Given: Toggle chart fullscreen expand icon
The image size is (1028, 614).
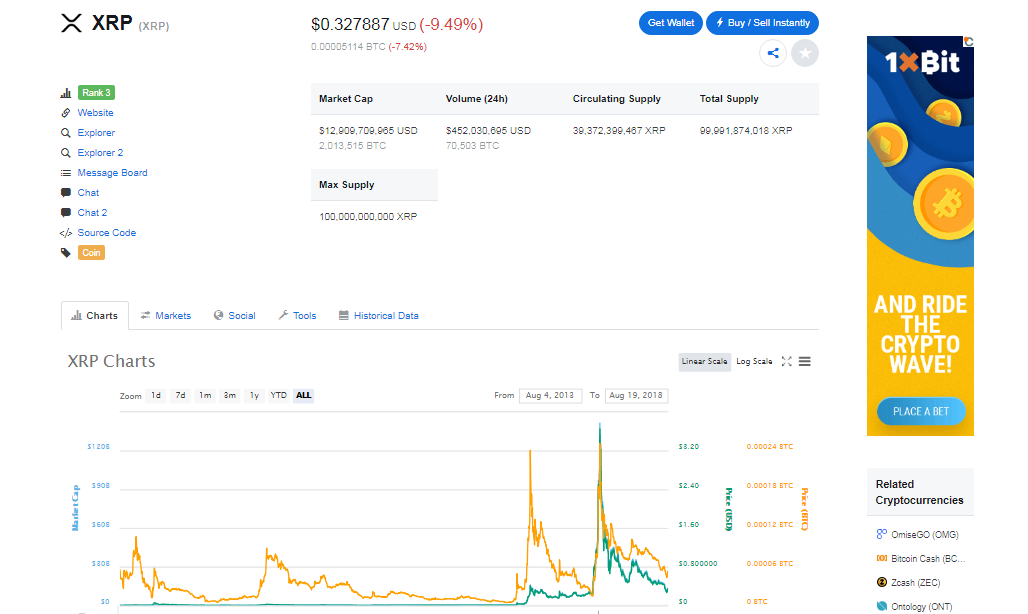Looking at the screenshot, I should pos(787,361).
